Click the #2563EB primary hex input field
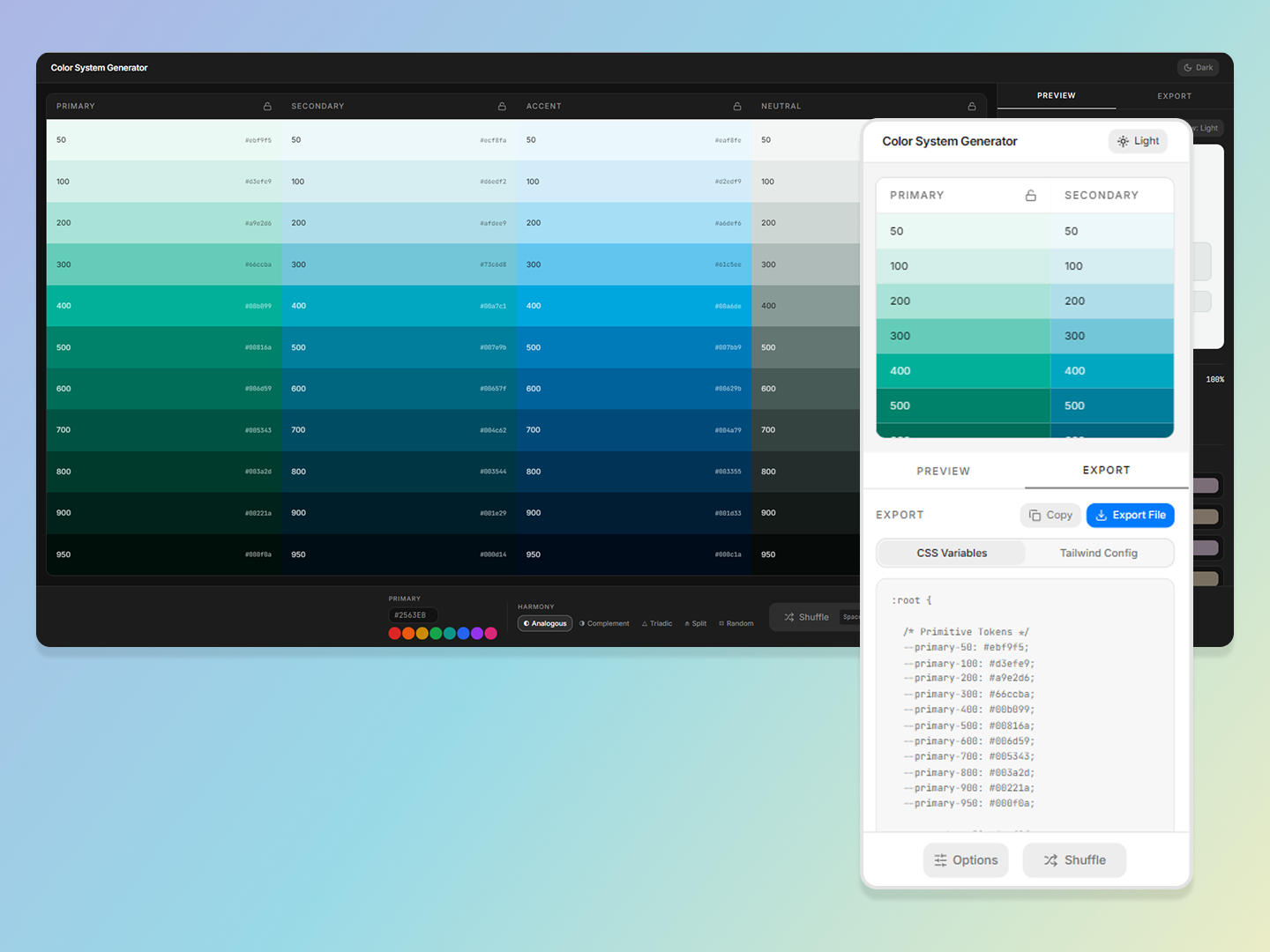Screen dimensions: 1270x952 tap(413, 615)
